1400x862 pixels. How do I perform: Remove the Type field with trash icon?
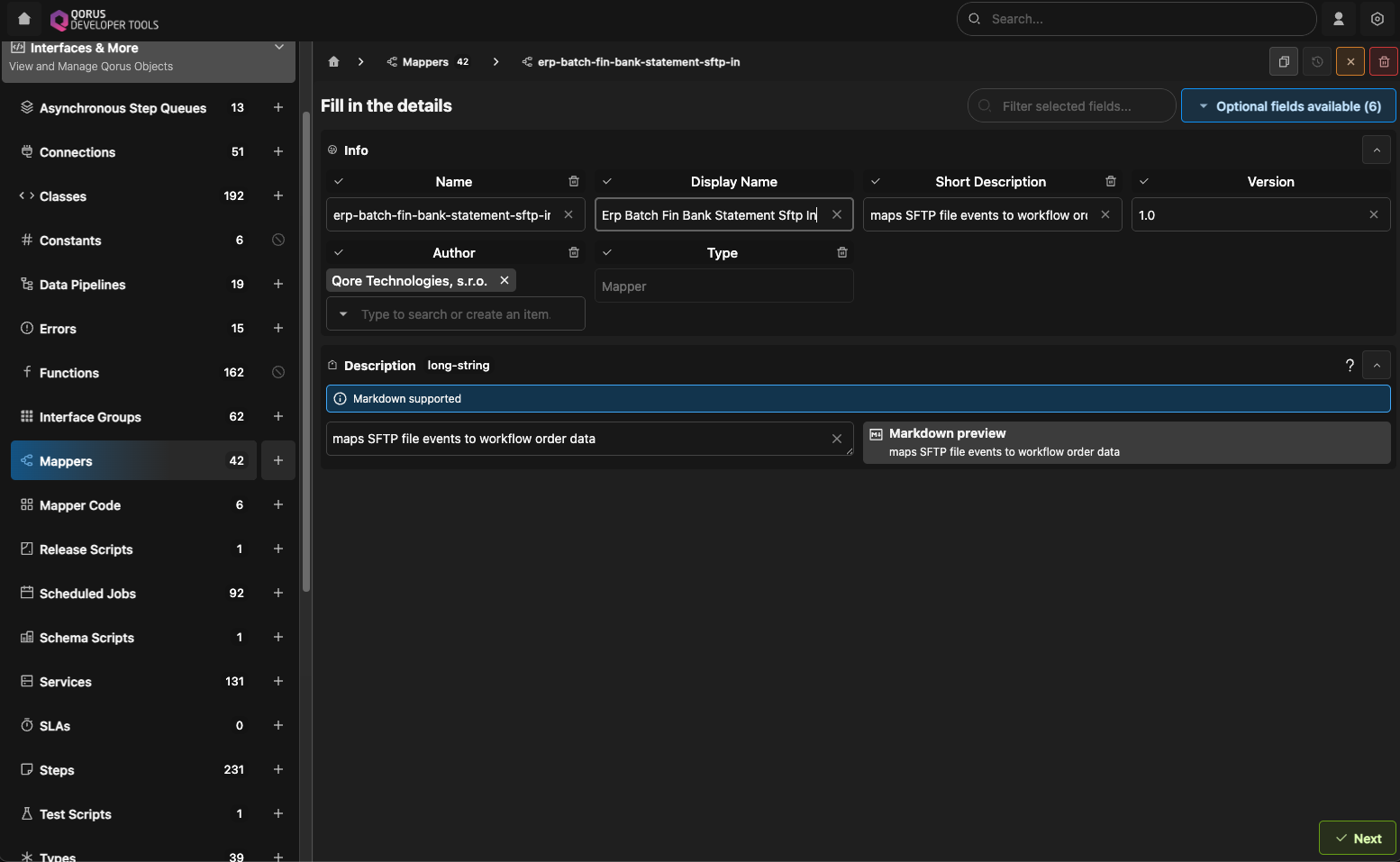point(842,252)
